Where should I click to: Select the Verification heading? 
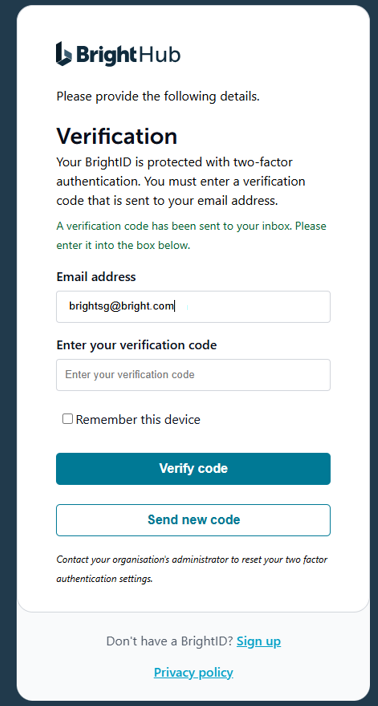[117, 136]
